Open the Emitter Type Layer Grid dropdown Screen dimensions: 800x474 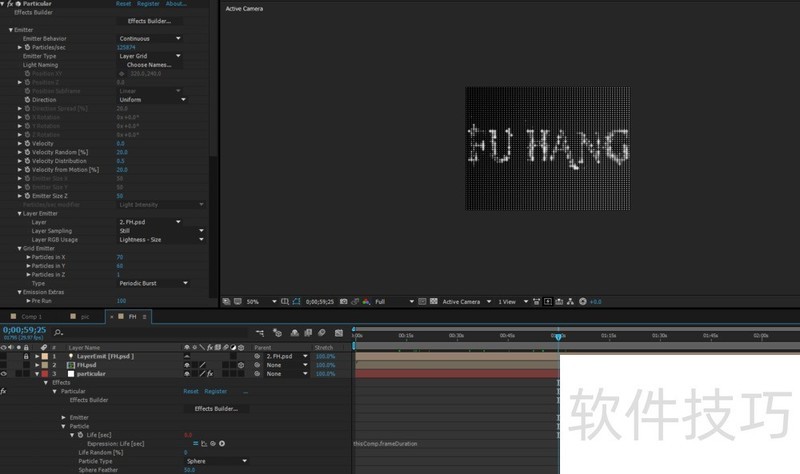tap(150, 56)
